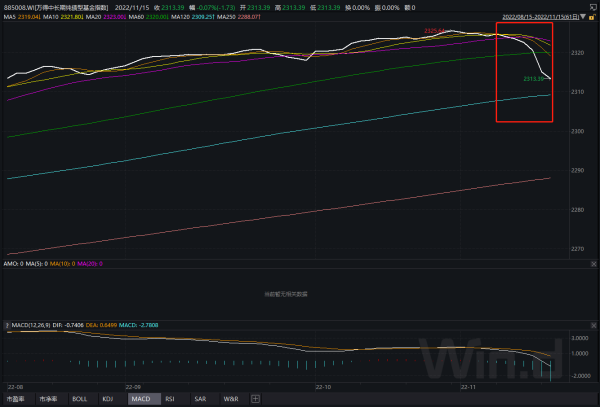Click the plus icon to add indicator
This screenshot has height=407, width=600.
pos(255,398)
